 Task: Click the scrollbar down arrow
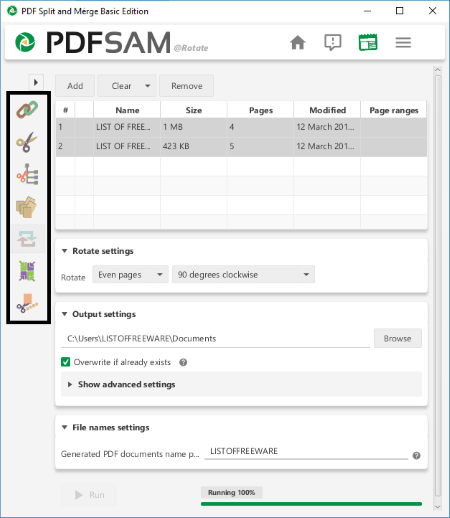click(x=438, y=507)
